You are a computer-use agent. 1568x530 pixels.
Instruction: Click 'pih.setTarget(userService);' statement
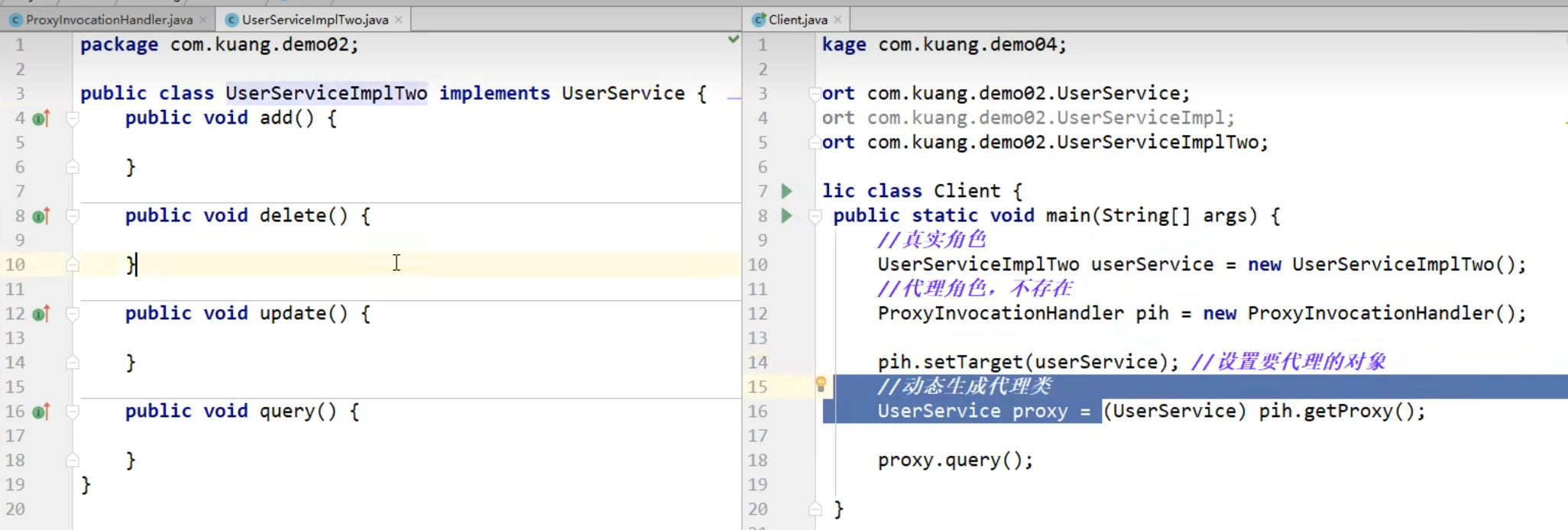(1029, 362)
